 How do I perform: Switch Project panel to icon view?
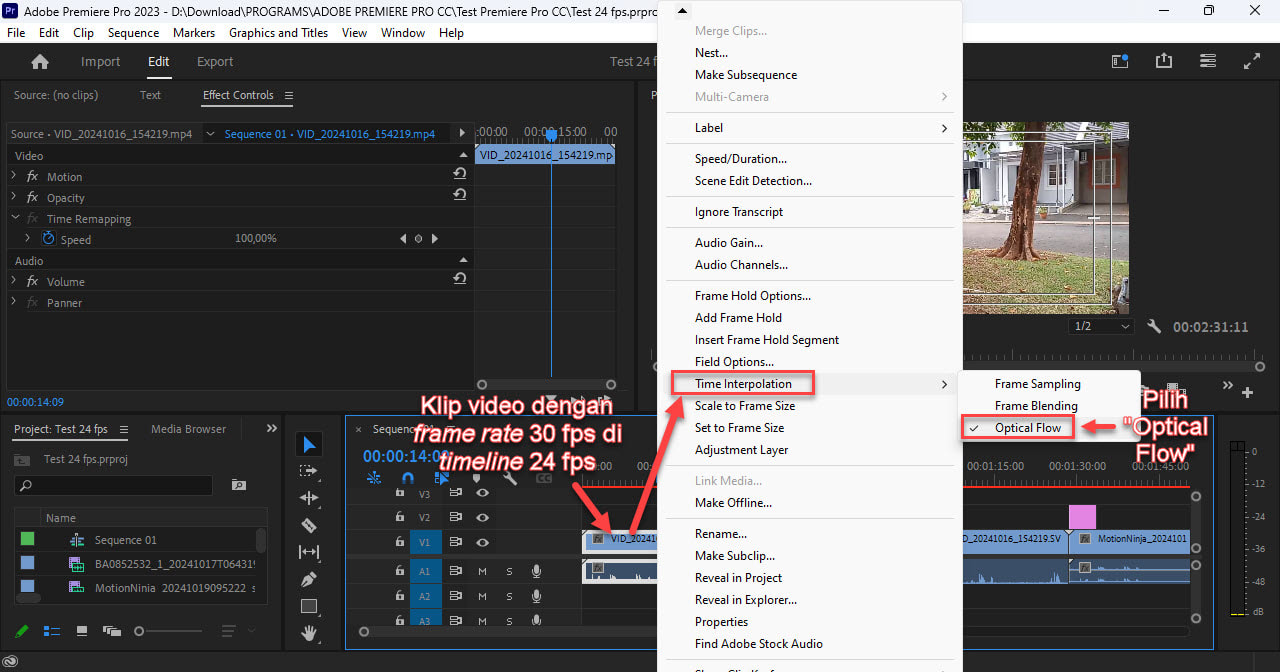pyautogui.click(x=82, y=631)
